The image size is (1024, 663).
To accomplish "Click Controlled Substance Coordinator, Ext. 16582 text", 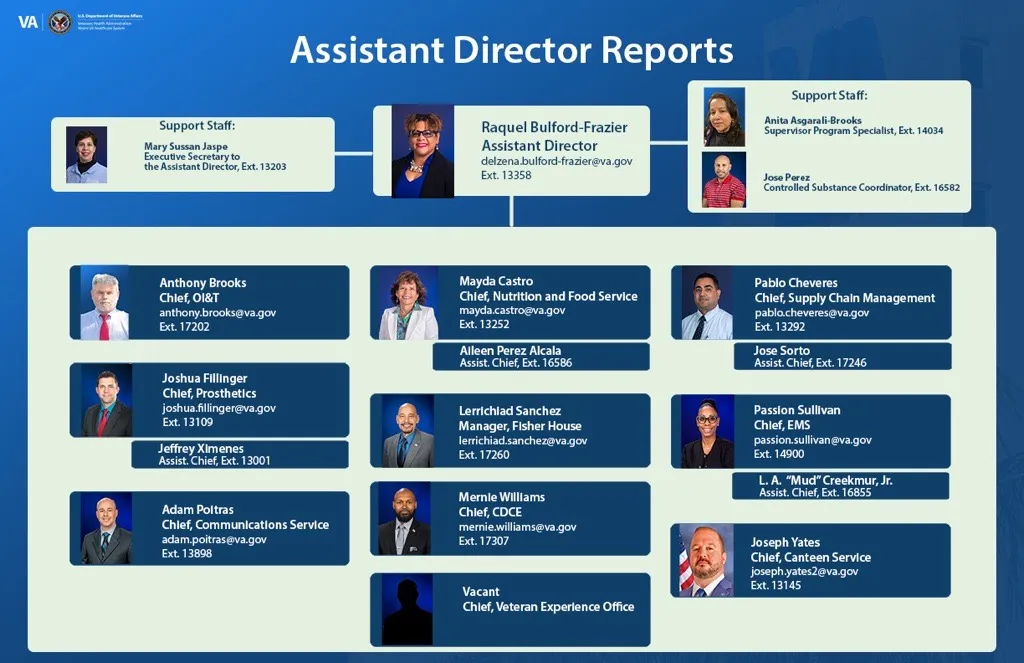I will click(861, 187).
